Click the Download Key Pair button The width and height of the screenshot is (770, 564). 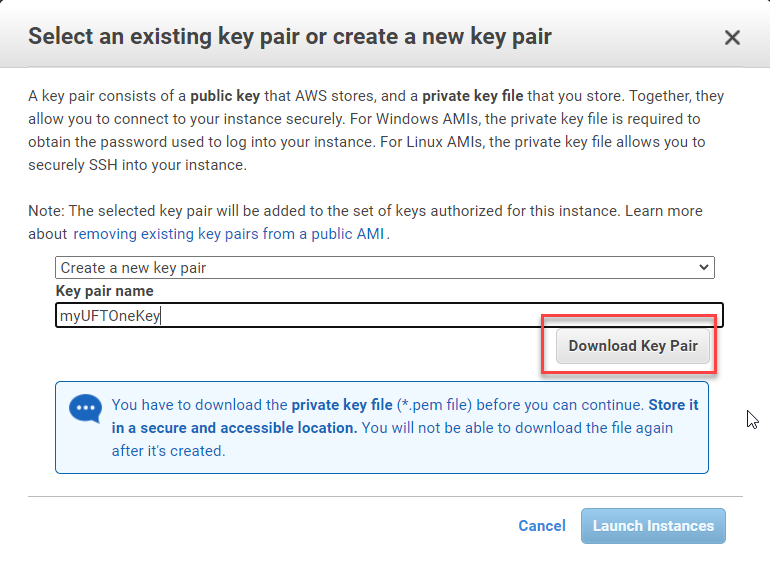coord(632,346)
